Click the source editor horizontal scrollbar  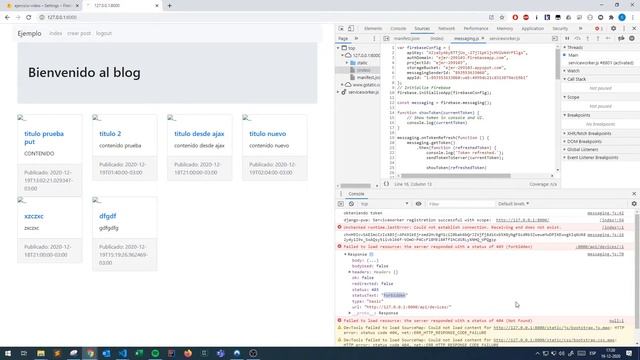[456, 176]
